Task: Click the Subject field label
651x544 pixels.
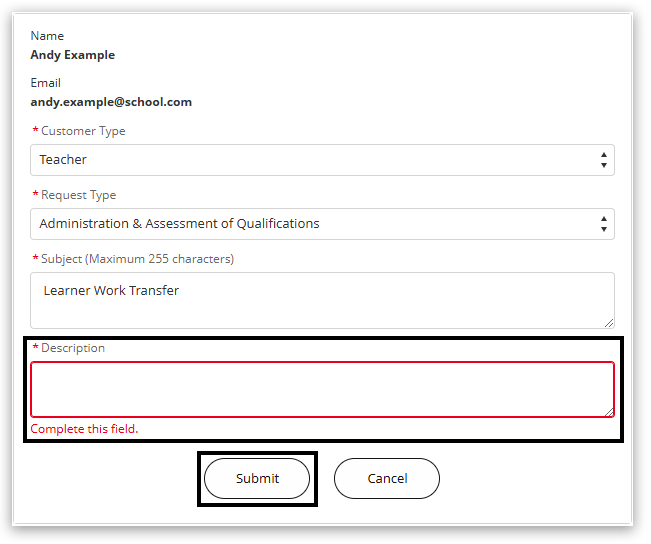Action: 137,259
